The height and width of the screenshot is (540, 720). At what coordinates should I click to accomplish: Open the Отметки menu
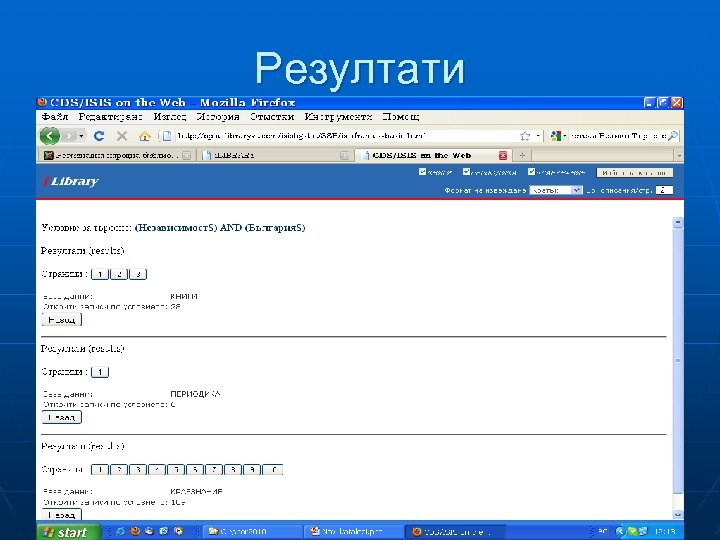(x=272, y=117)
